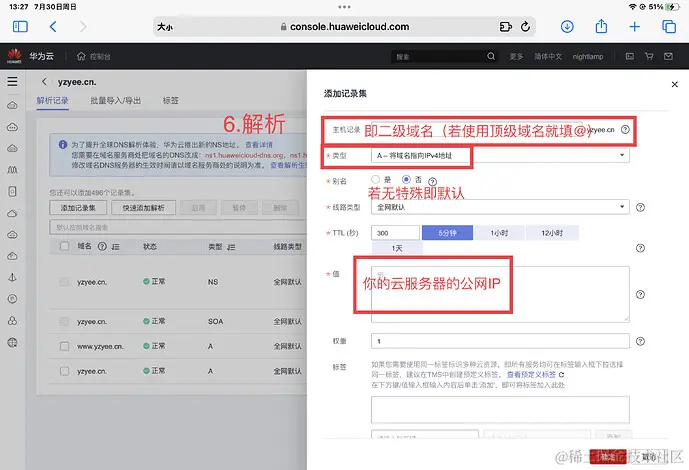Select the 1小时 TTL preset

point(499,233)
